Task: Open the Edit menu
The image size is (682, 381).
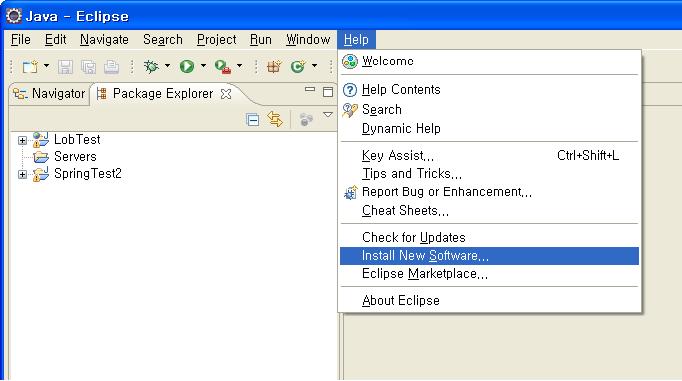Action: pos(56,40)
